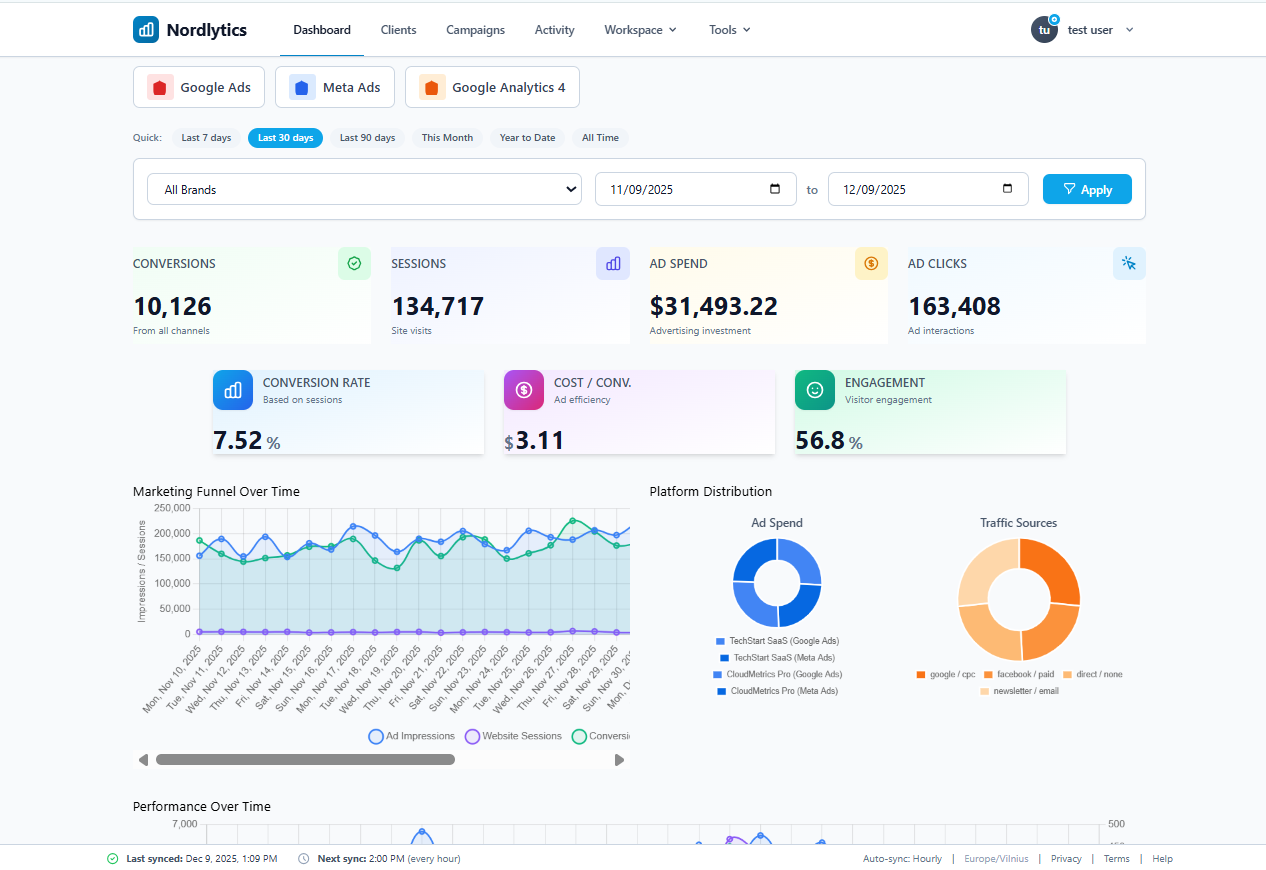Open the All Brands dropdown
The height and width of the screenshot is (870, 1266).
[x=364, y=188]
